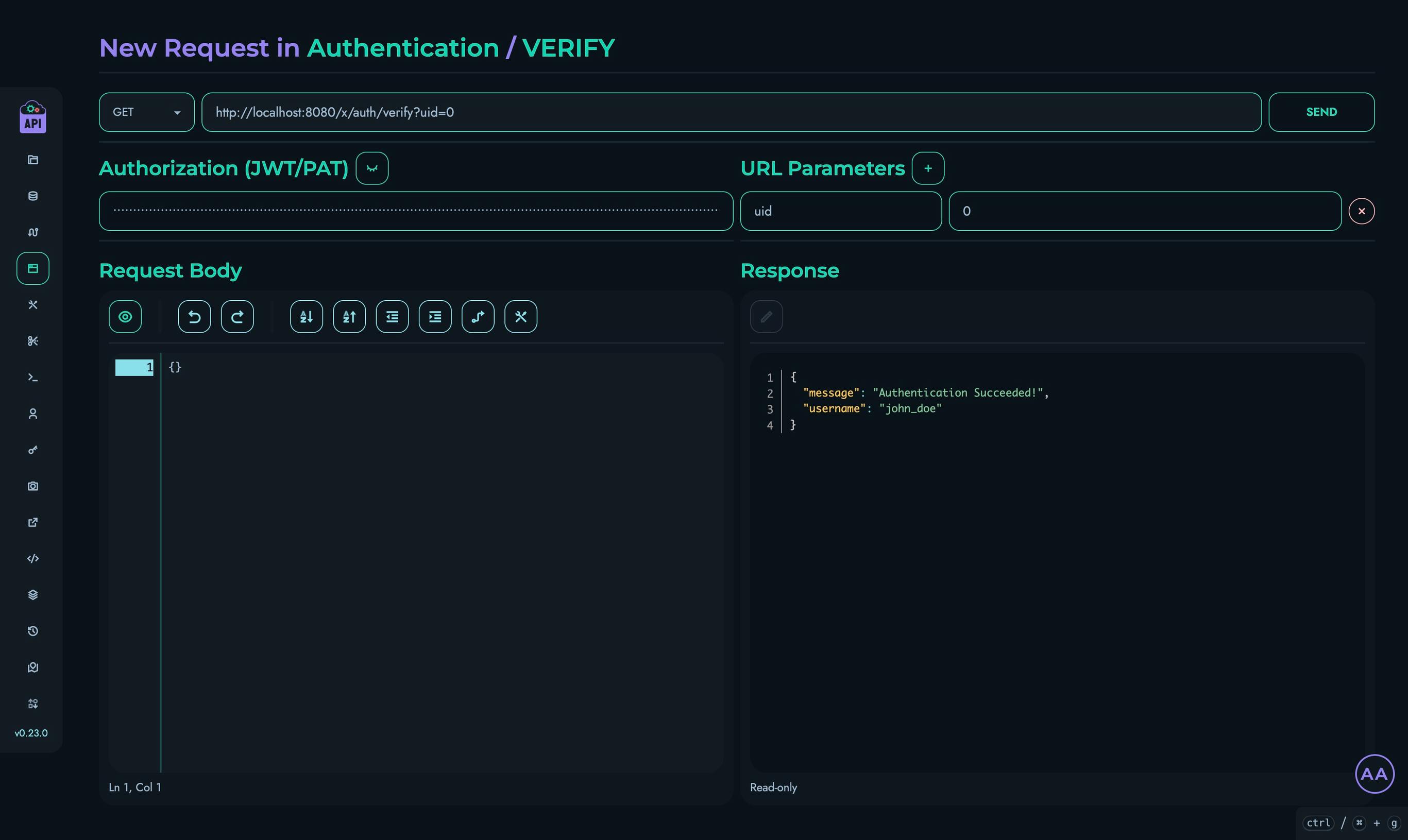Open the external link icon in sidebar
This screenshot has width=1408, height=840.
pos(33,522)
